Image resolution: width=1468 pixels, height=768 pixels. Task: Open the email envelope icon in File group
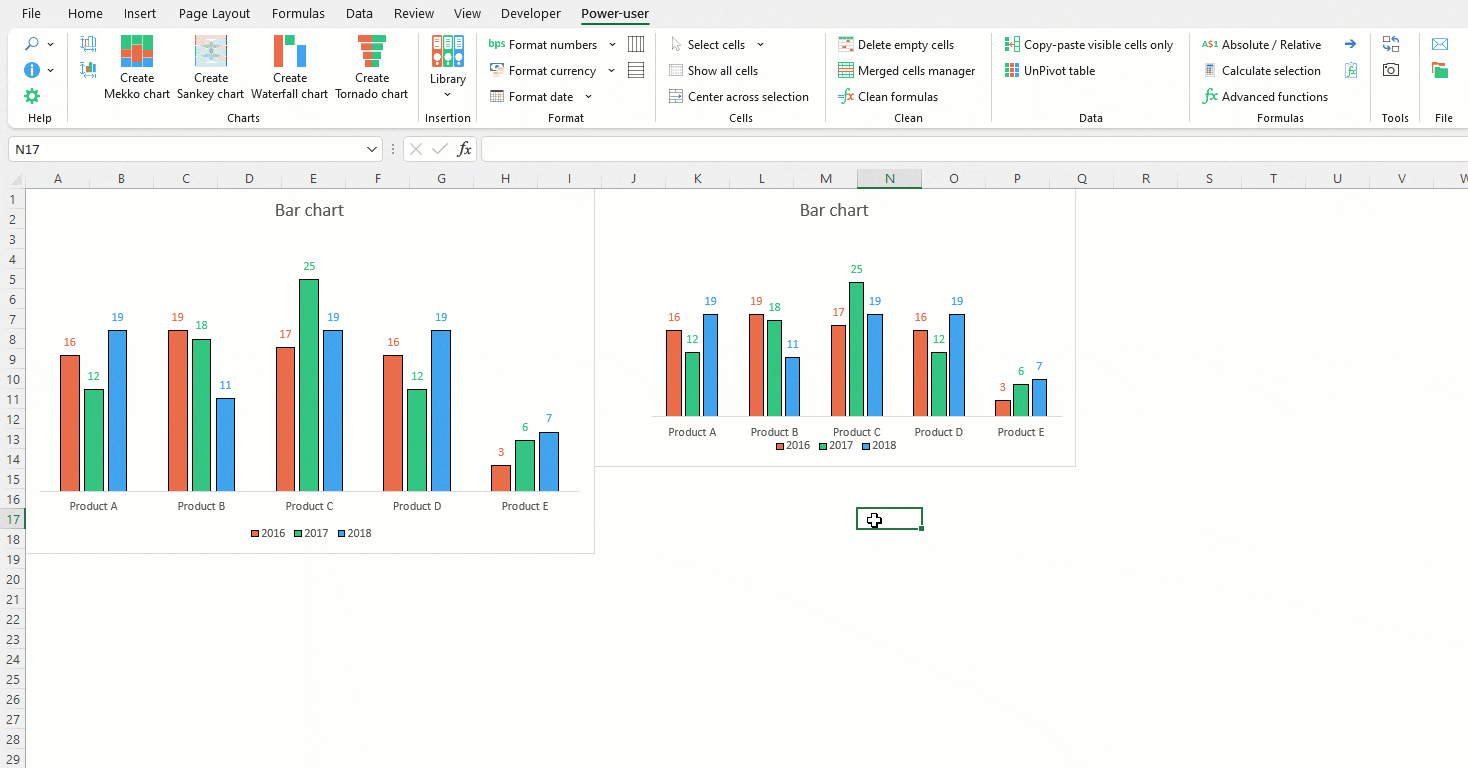[x=1440, y=43]
